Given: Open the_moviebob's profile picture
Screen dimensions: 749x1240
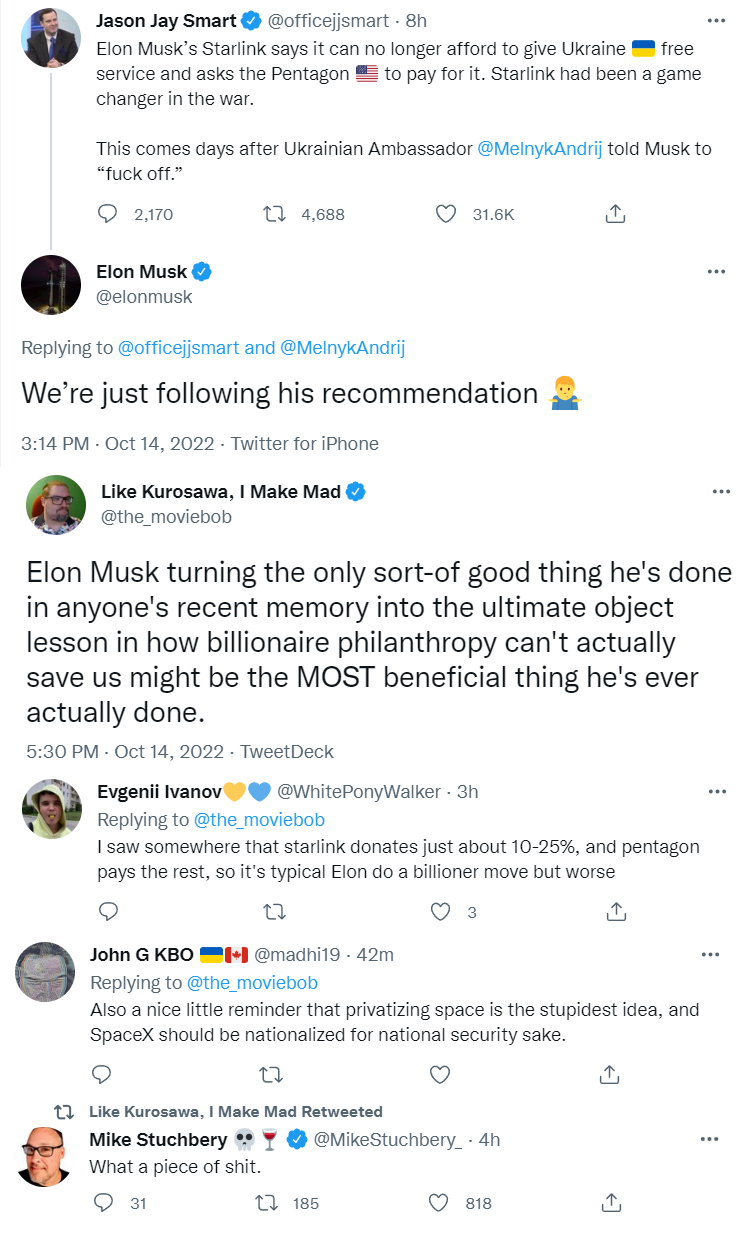Looking at the screenshot, I should pyautogui.click(x=56, y=505).
